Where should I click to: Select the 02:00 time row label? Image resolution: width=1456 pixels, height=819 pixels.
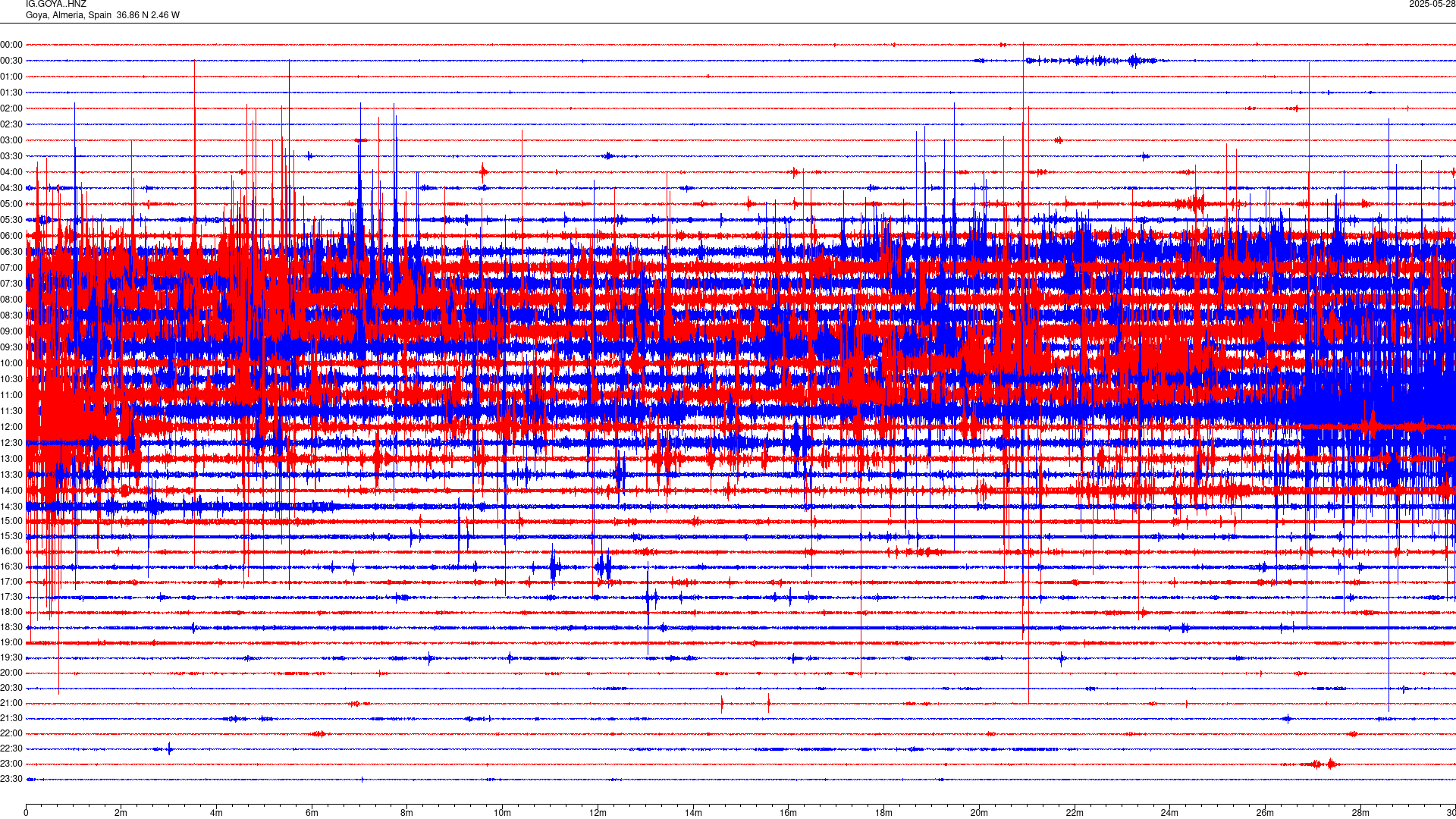tap(11, 108)
